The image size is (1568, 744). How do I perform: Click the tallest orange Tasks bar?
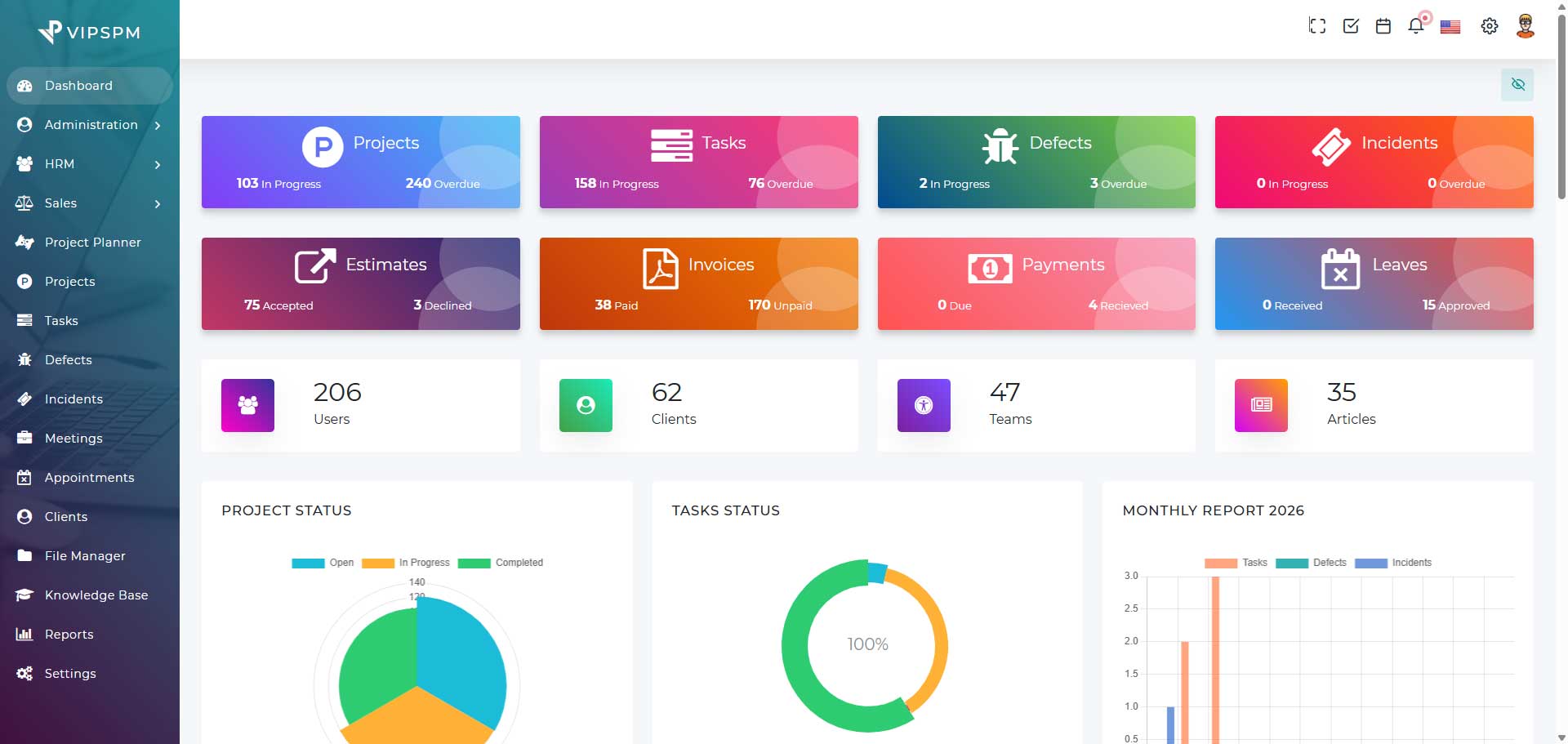(1215, 660)
